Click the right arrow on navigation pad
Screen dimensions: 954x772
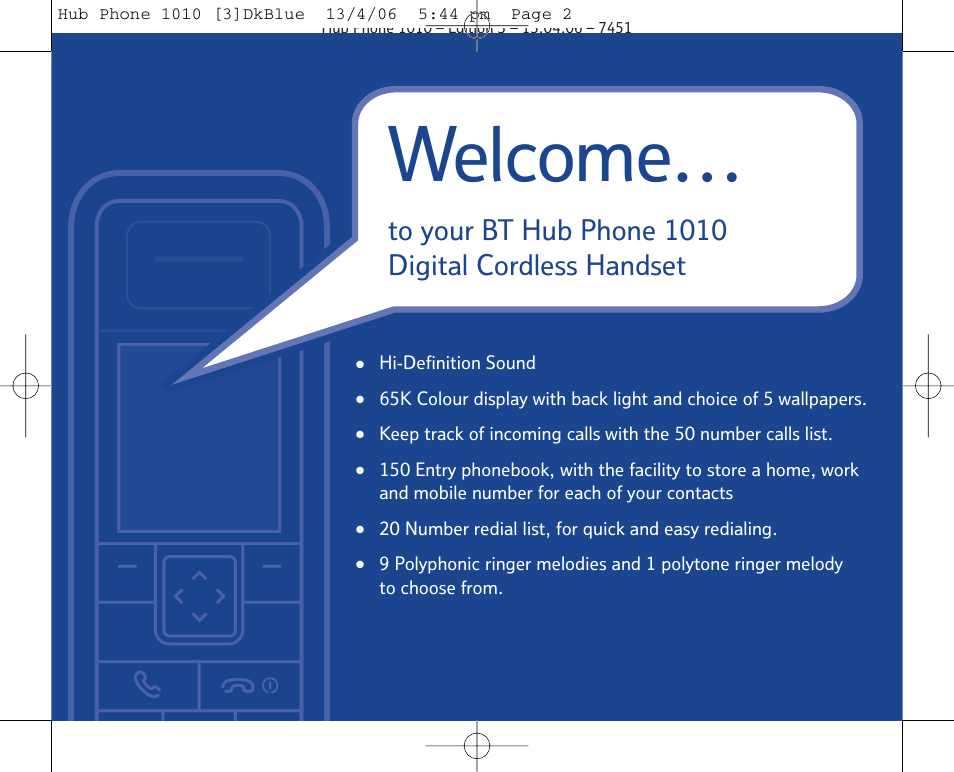(x=220, y=596)
